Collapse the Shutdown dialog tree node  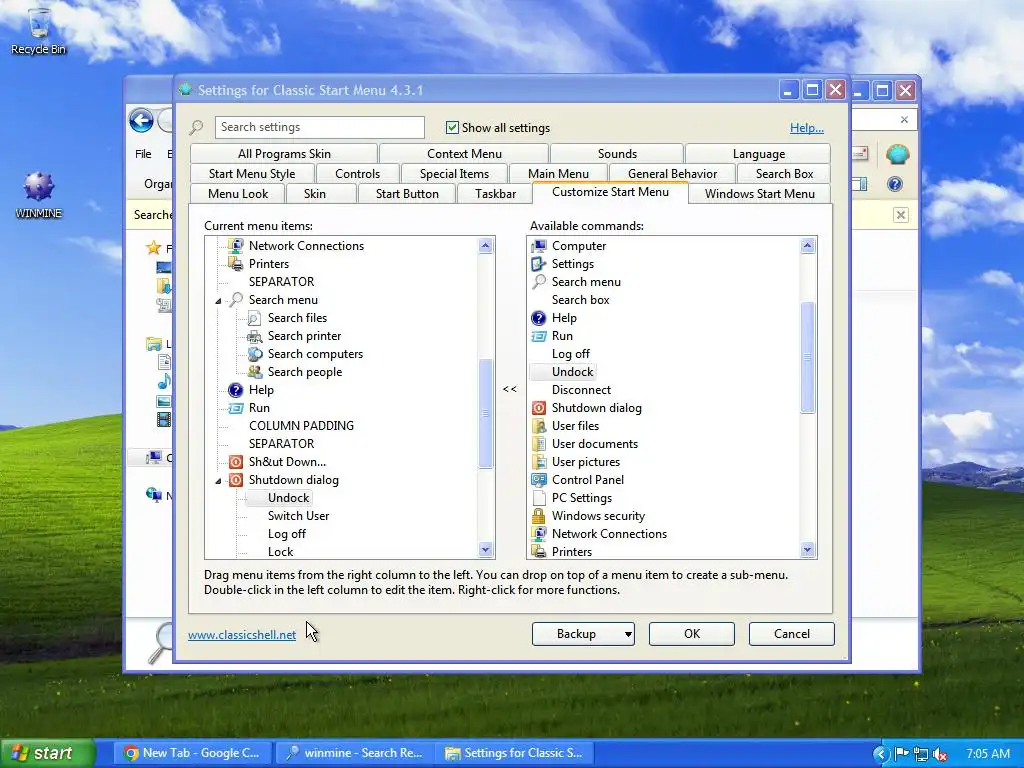tap(218, 481)
